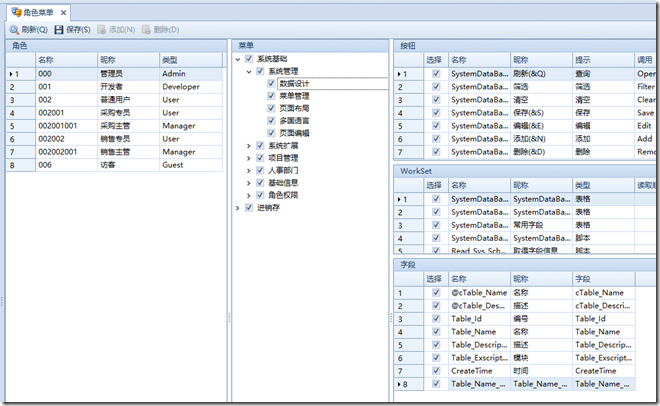660x406 pixels.
Task: Click the 提示 column header in 按钮 grid
Action: pyautogui.click(x=603, y=60)
